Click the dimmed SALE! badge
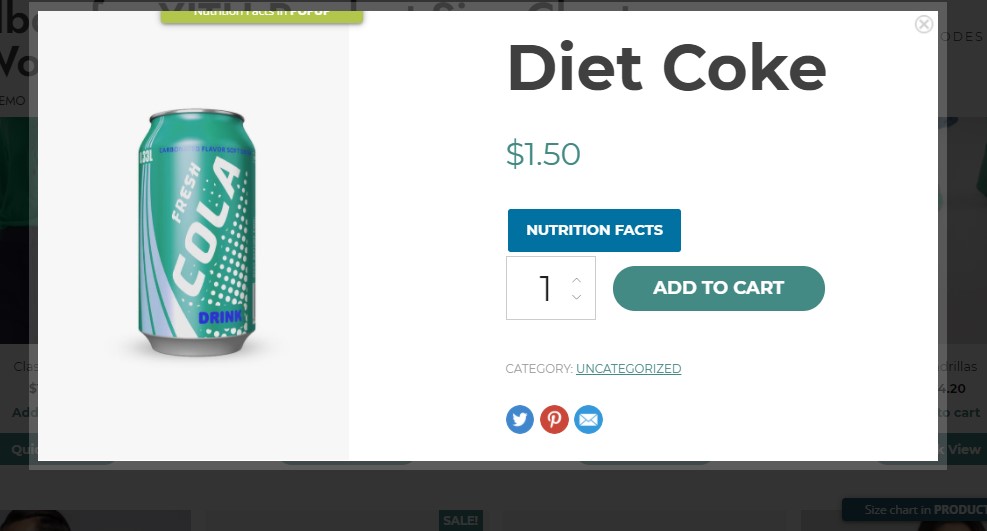This screenshot has height=531, width=987. pyautogui.click(x=461, y=520)
